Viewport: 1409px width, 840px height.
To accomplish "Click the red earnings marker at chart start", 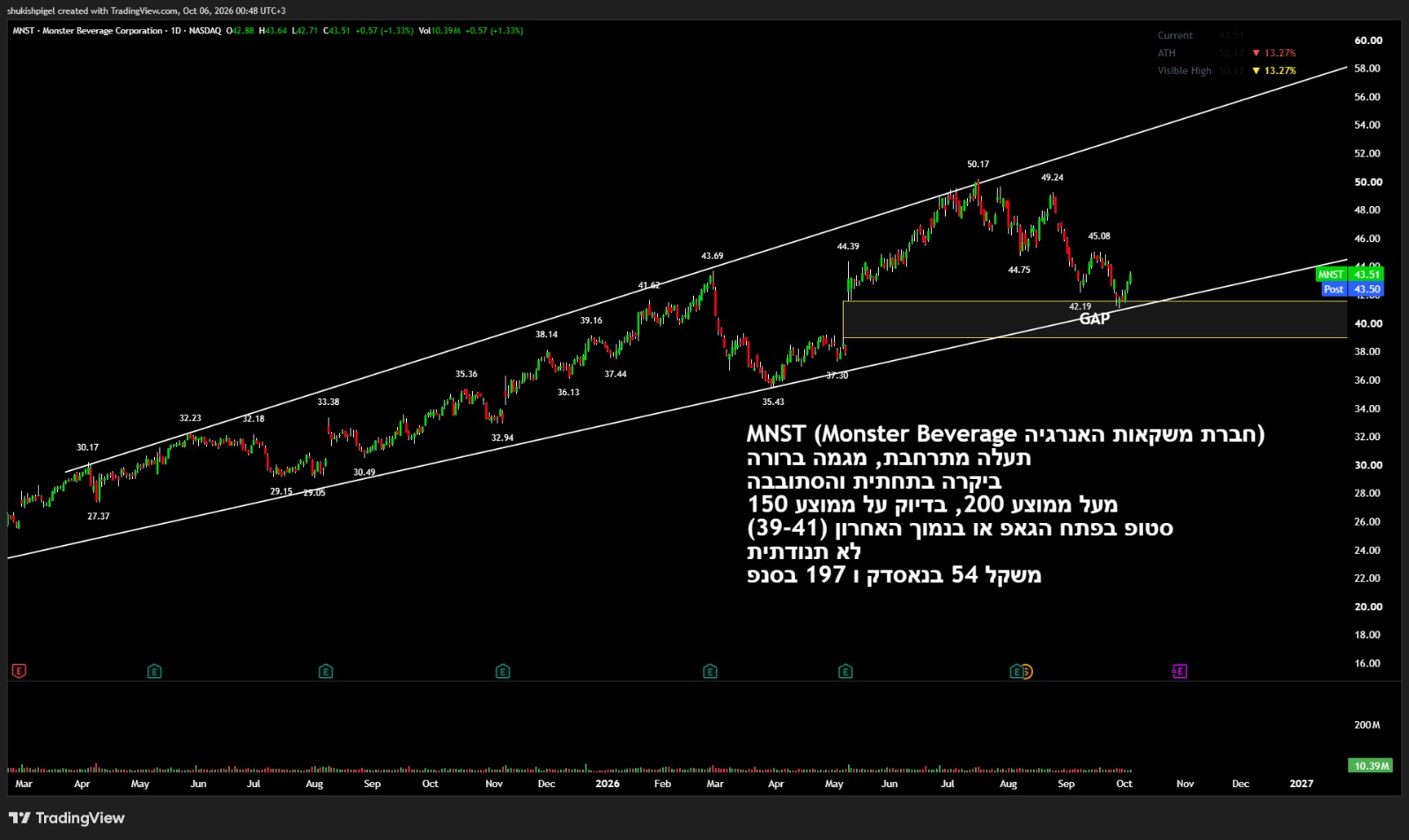I will [18, 671].
